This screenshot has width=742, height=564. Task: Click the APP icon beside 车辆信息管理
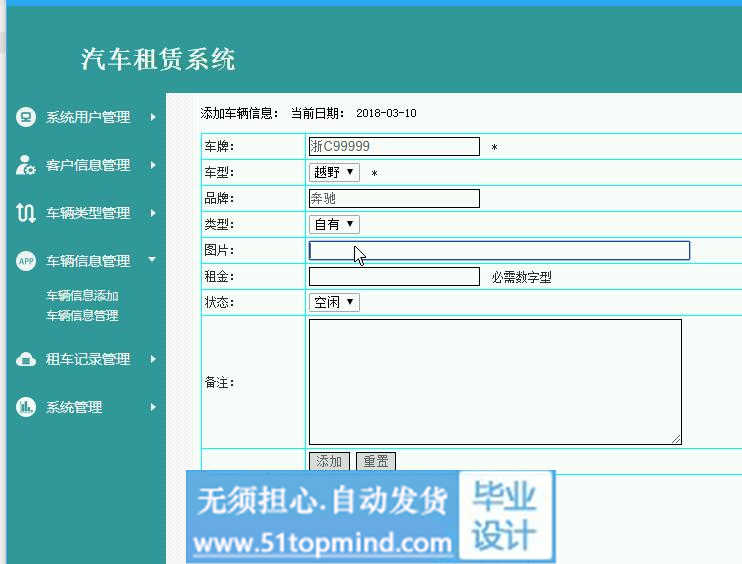26,261
